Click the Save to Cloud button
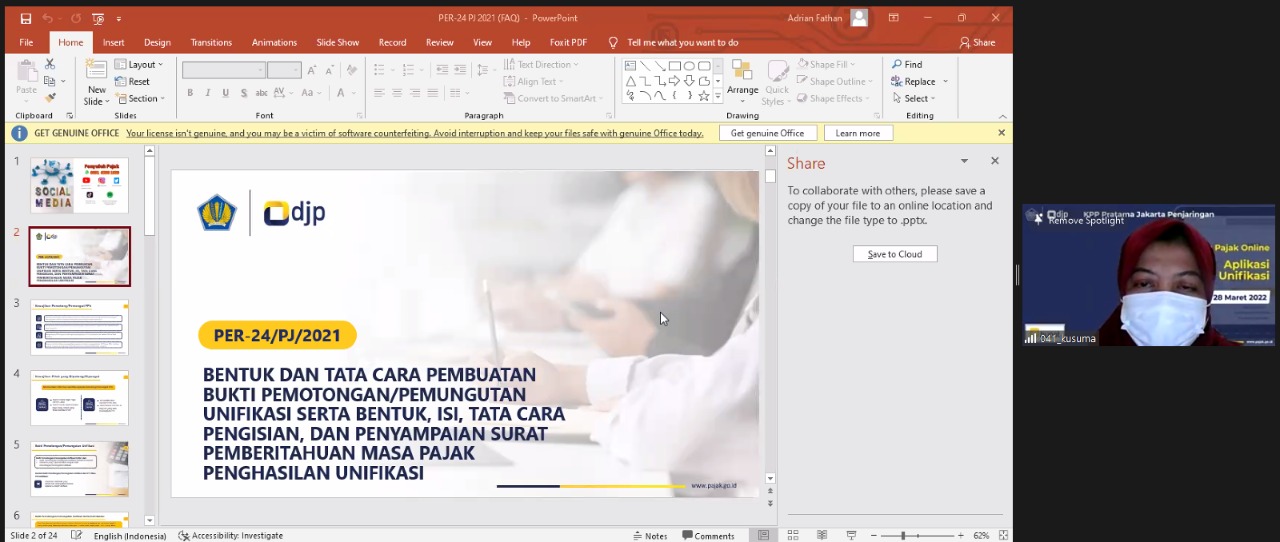The width and height of the screenshot is (1280, 542). 894,254
